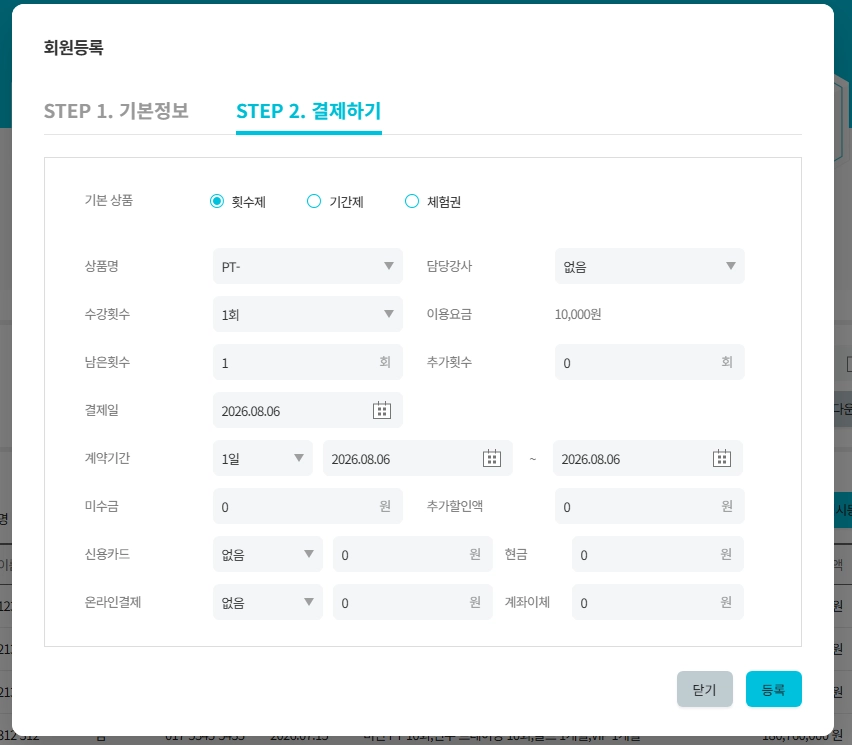Select the 체험권 radio option
852x745 pixels.
pyautogui.click(x=412, y=202)
